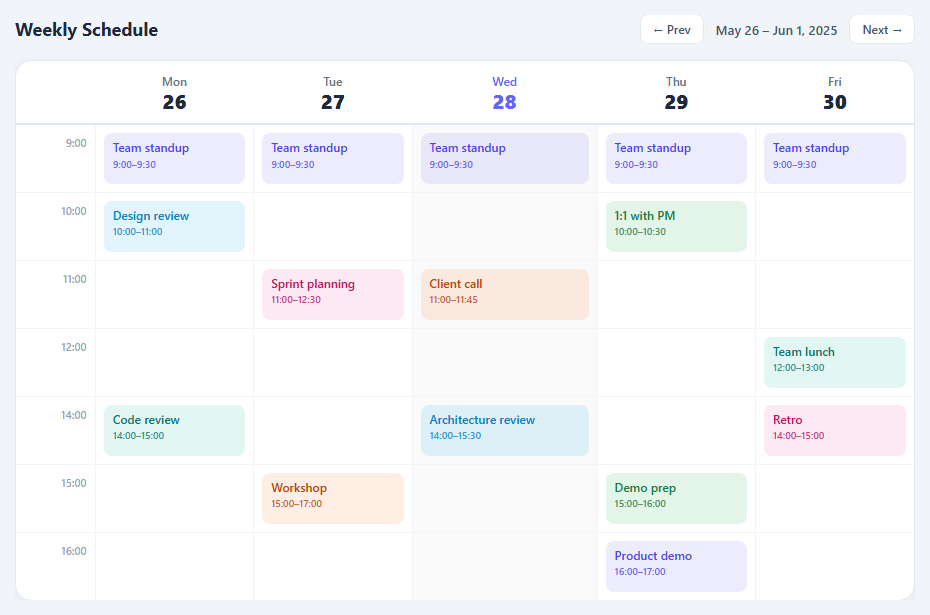Click the 9:00 time label

click(x=76, y=143)
